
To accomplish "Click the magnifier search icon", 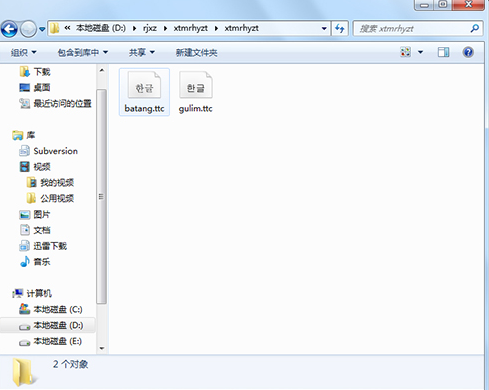I will coord(475,28).
